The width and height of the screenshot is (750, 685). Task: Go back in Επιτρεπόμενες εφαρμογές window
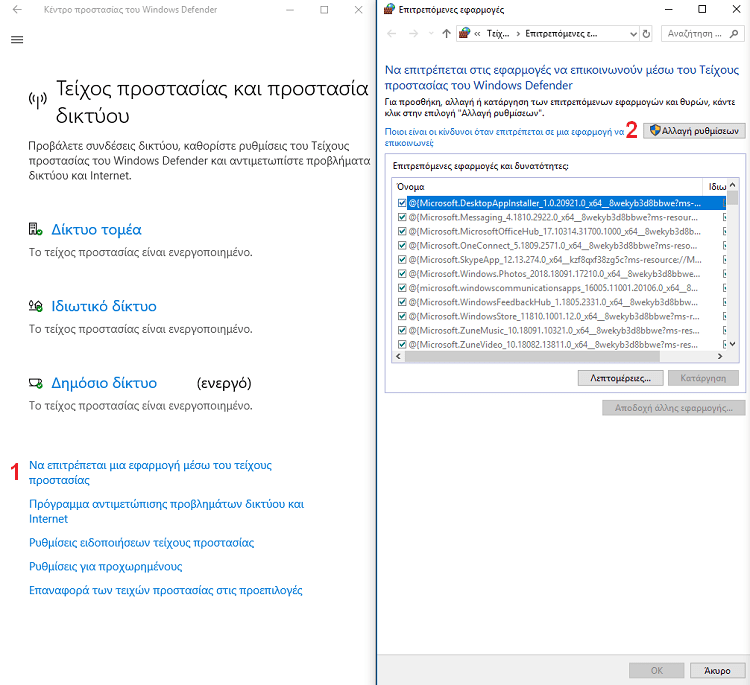392,33
